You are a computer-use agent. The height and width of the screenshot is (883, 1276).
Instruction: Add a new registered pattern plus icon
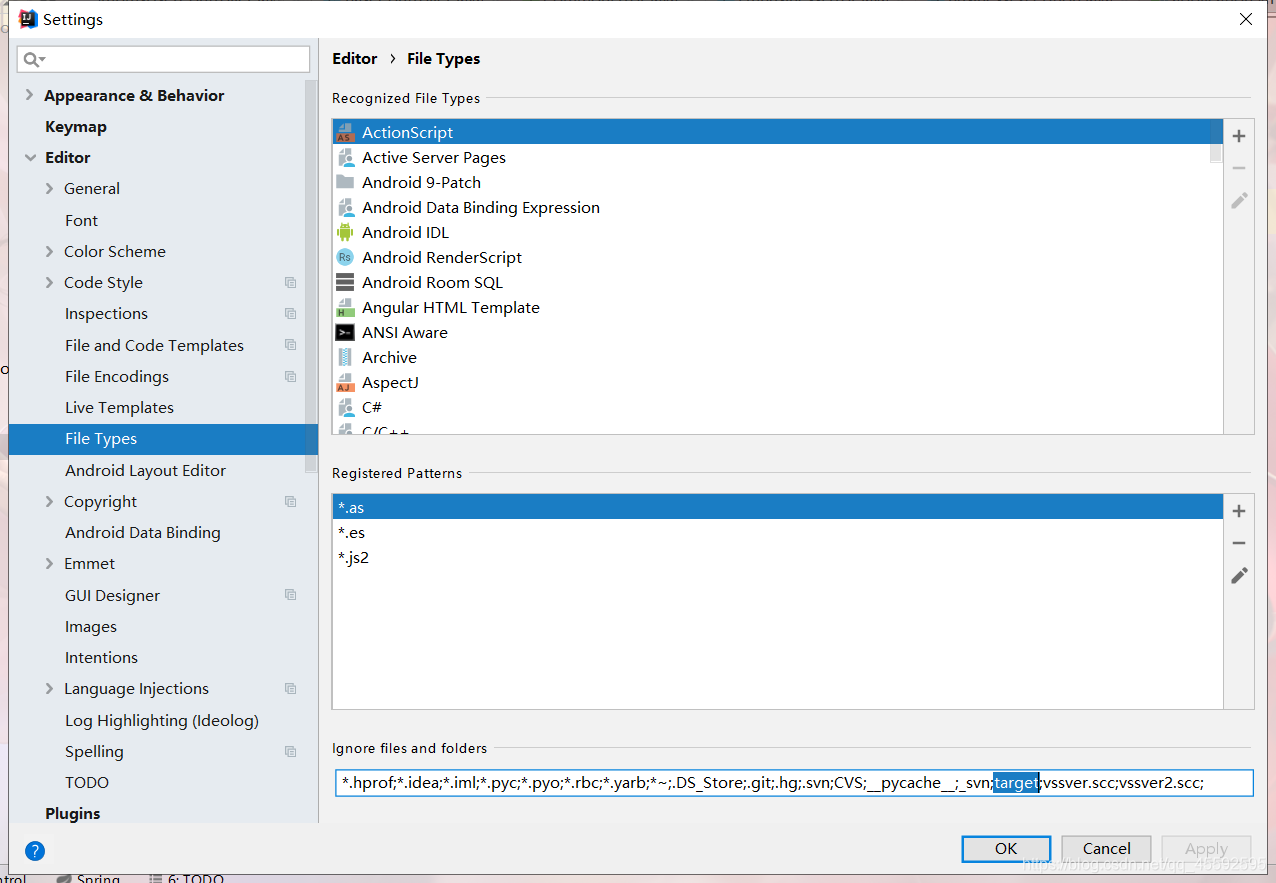pyautogui.click(x=1239, y=511)
